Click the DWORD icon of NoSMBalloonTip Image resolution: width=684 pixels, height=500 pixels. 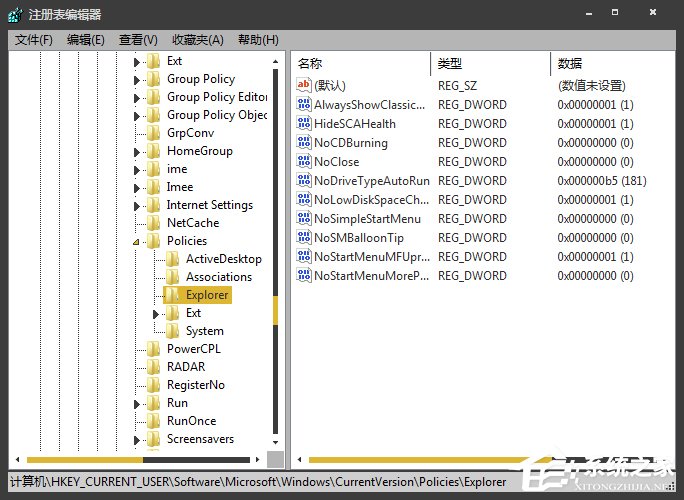pyautogui.click(x=304, y=237)
